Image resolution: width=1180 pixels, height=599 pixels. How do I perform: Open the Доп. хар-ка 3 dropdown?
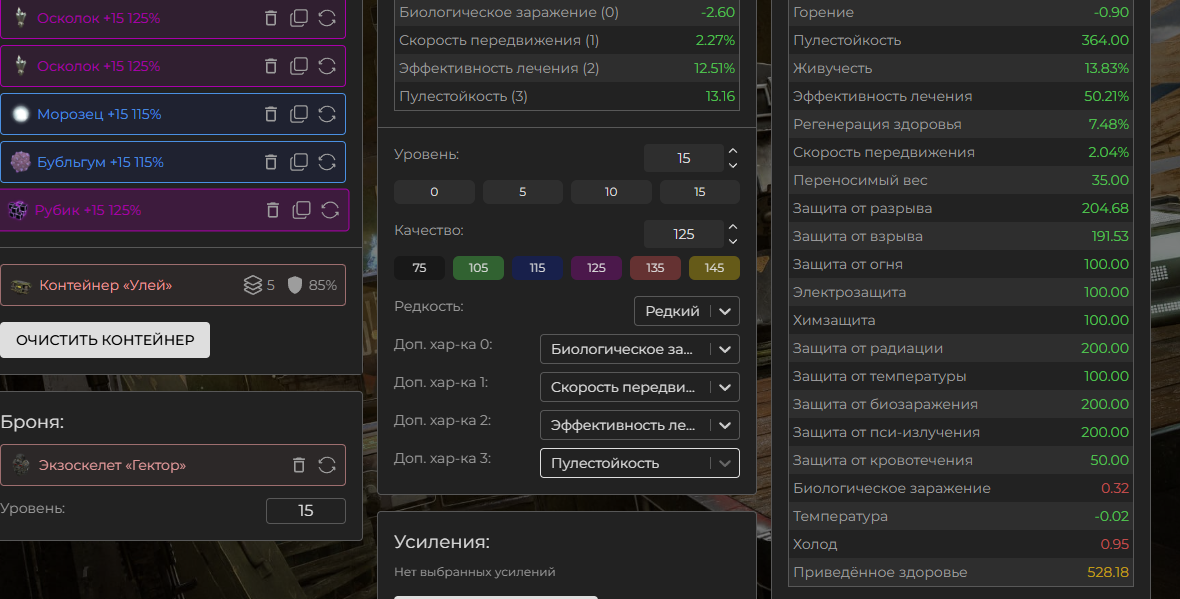click(640, 463)
